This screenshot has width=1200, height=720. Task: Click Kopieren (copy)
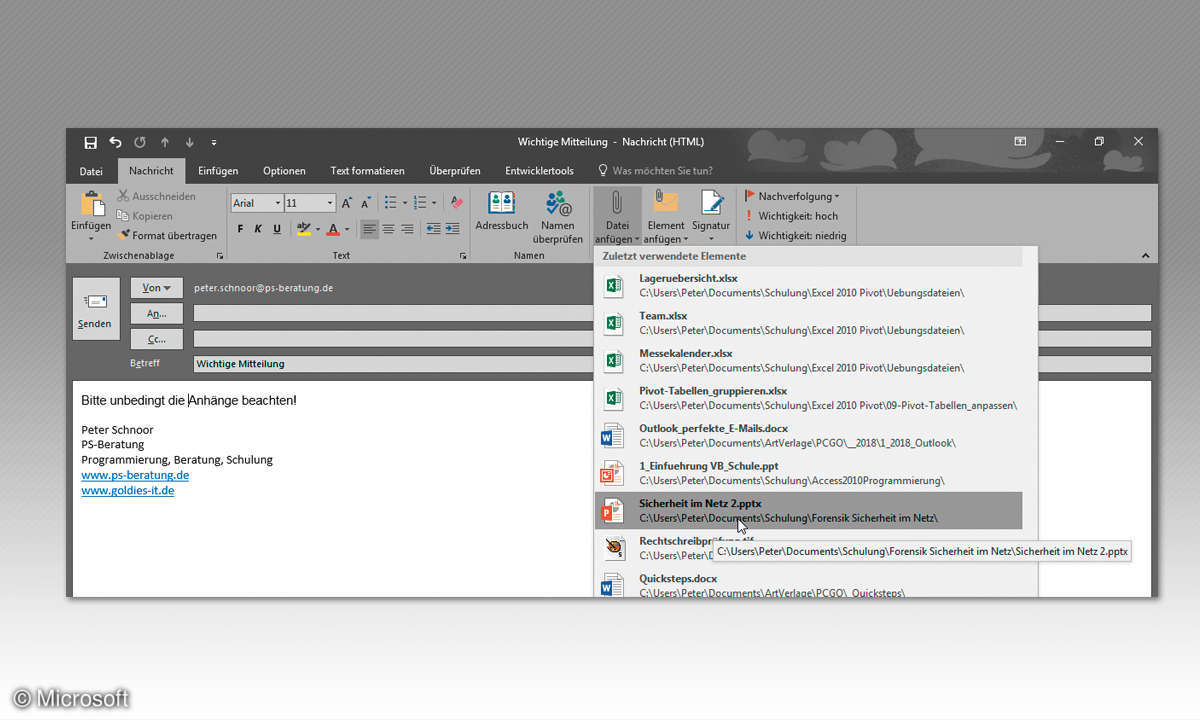pos(145,216)
